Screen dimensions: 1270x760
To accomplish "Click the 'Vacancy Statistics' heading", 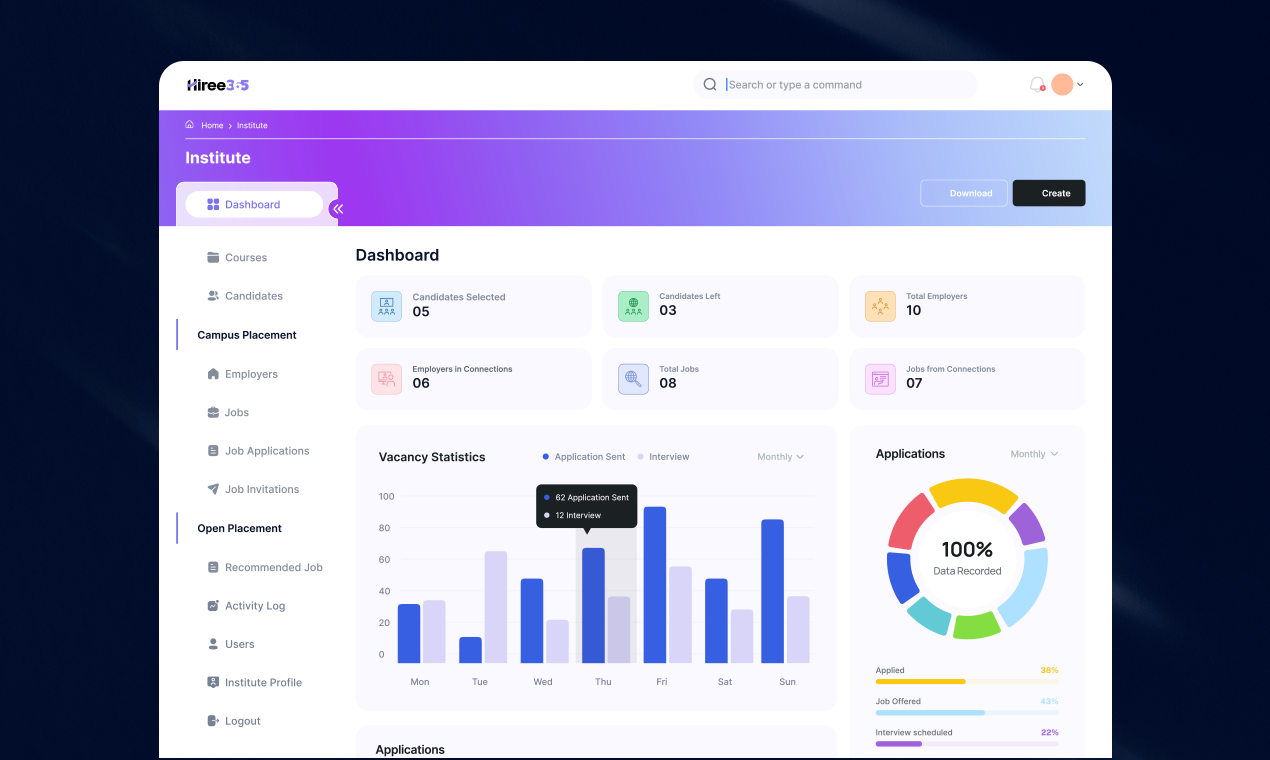I will [432, 457].
